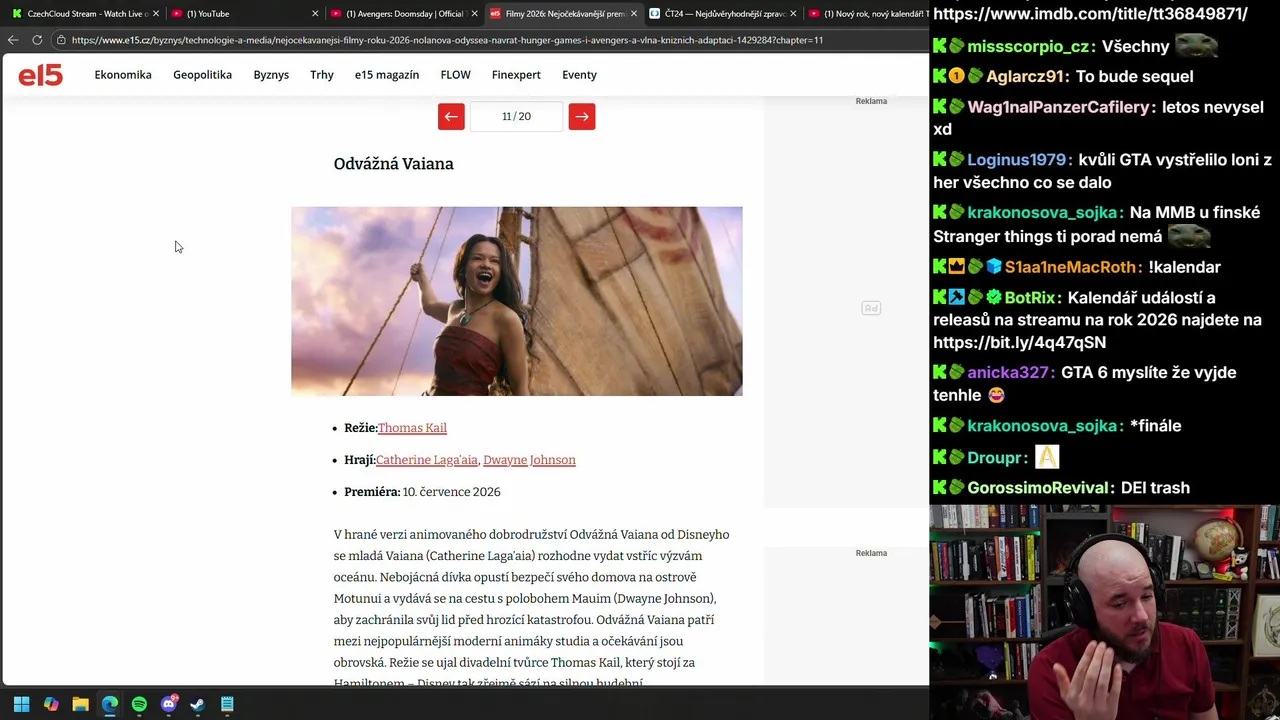Click the site security lock icon in the address bar
The width and height of the screenshot is (1280, 720).
click(61, 40)
